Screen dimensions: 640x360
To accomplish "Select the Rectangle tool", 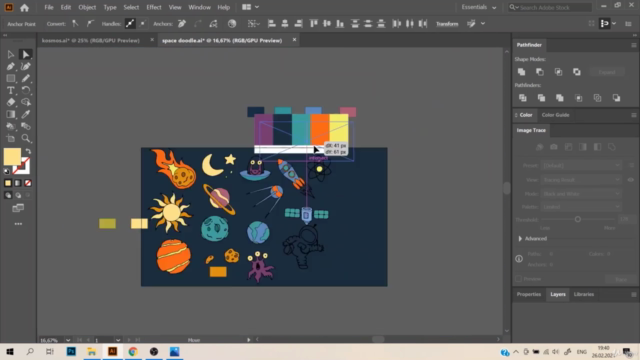I will point(11,78).
